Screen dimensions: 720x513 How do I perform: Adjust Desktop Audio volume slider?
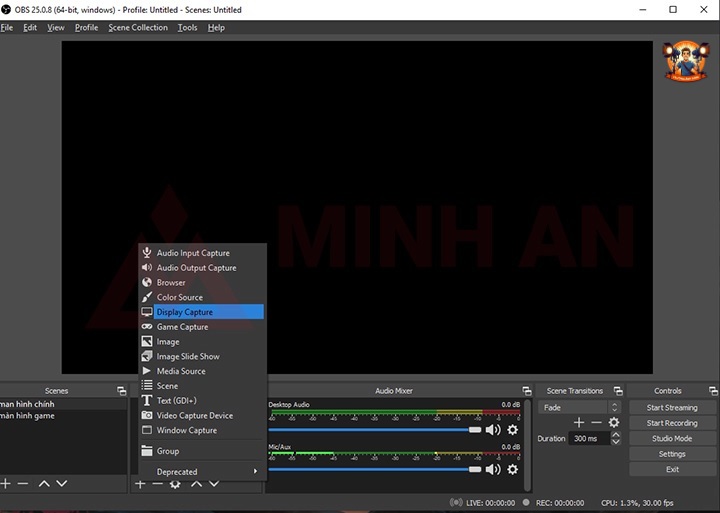tap(375, 430)
